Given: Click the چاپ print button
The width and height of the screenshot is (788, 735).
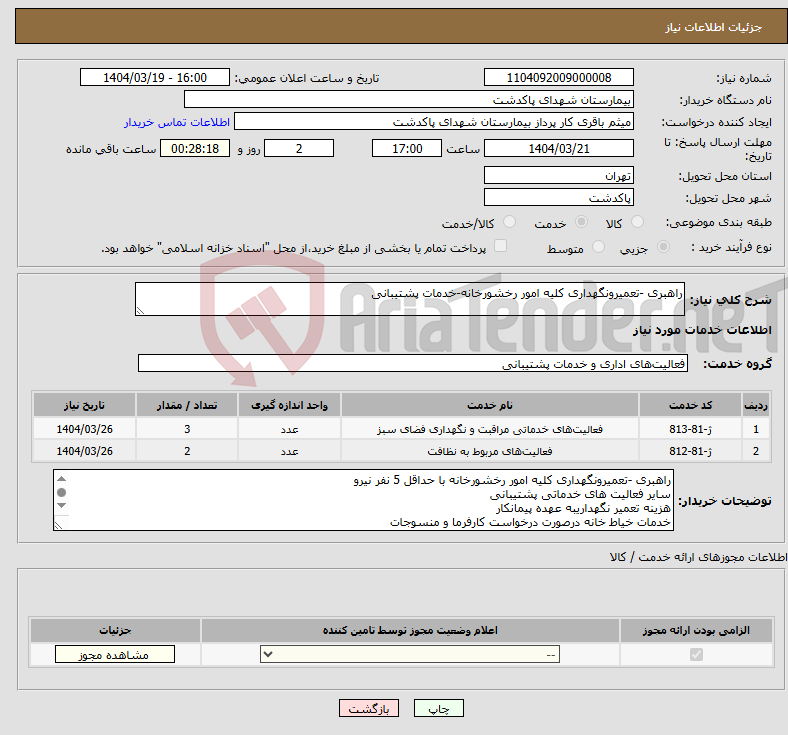Looking at the screenshot, I should coord(439,708).
